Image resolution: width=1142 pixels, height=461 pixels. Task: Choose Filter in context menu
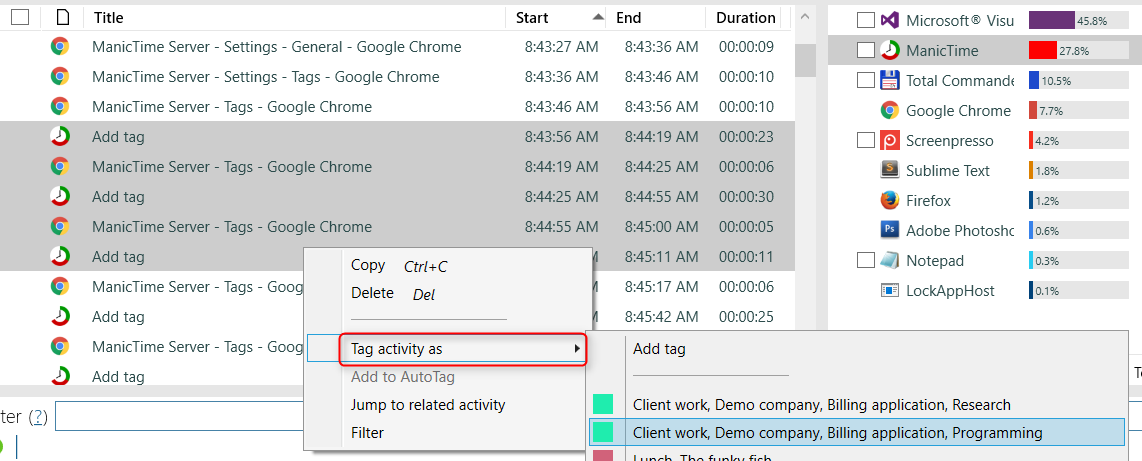367,433
